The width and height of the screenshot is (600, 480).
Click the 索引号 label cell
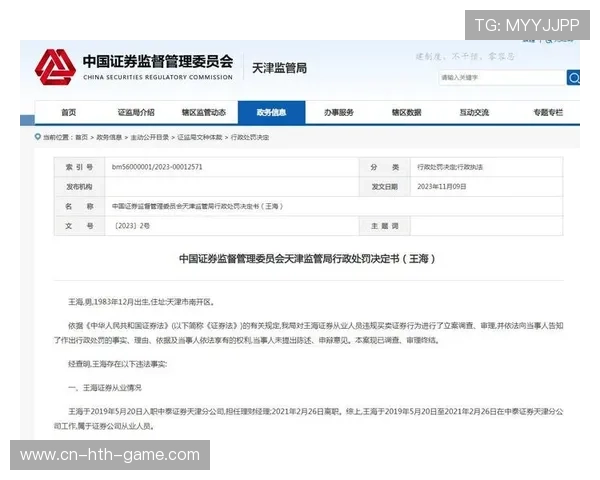pyautogui.click(x=79, y=167)
